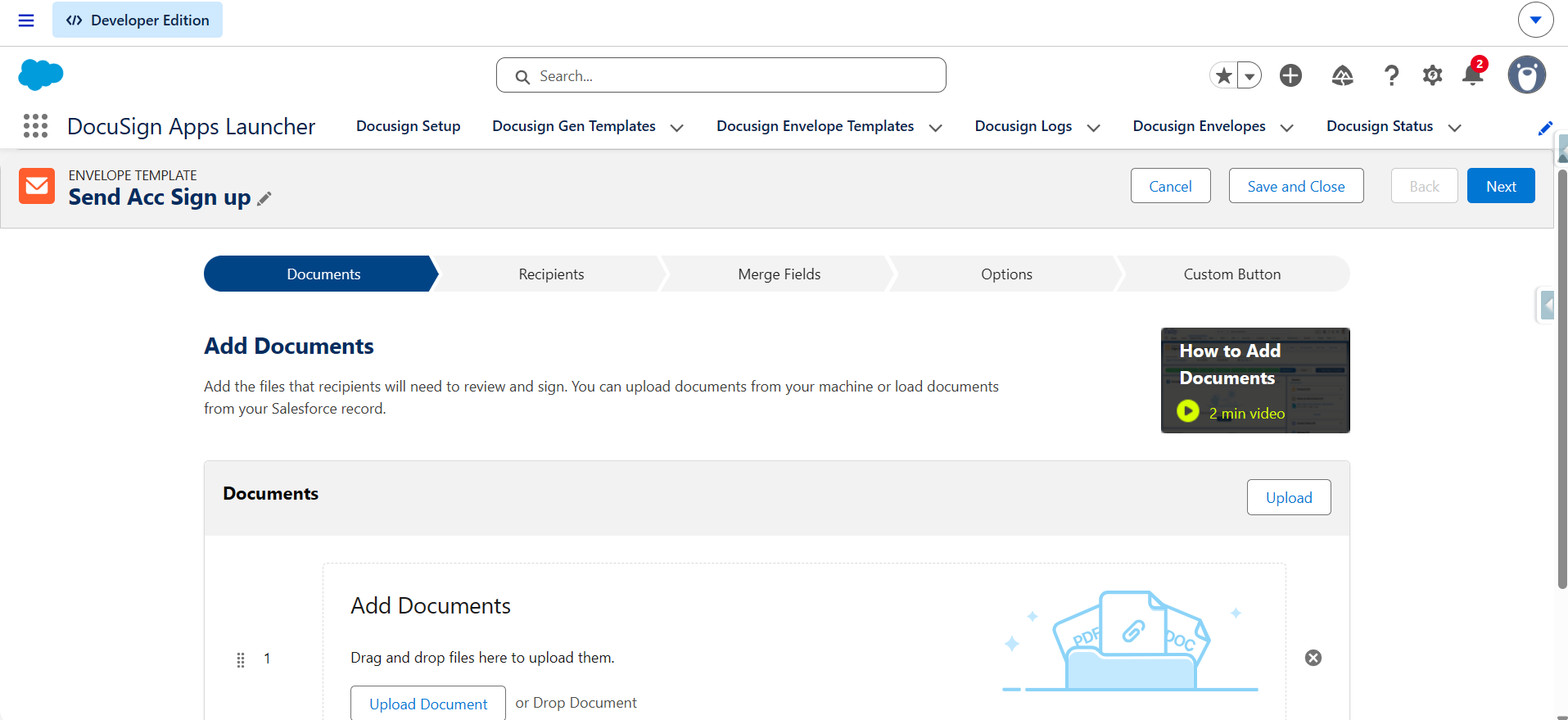Click the Developer Edition badge

138,20
